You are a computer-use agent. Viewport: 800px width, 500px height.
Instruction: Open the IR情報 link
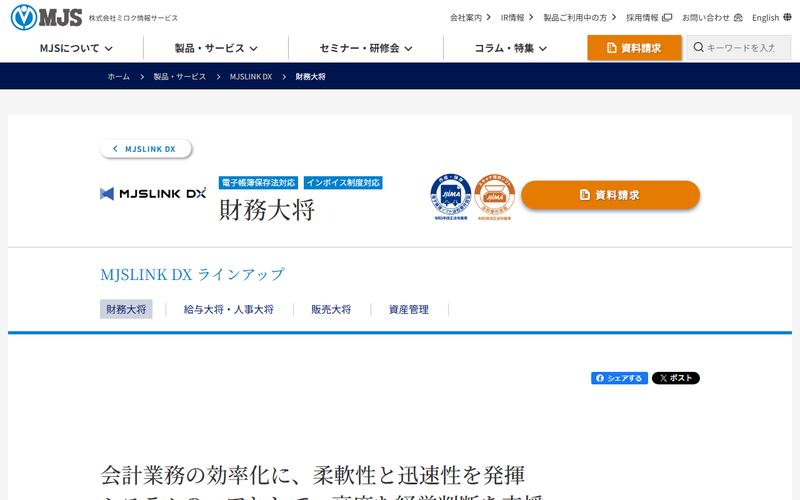pos(516,17)
